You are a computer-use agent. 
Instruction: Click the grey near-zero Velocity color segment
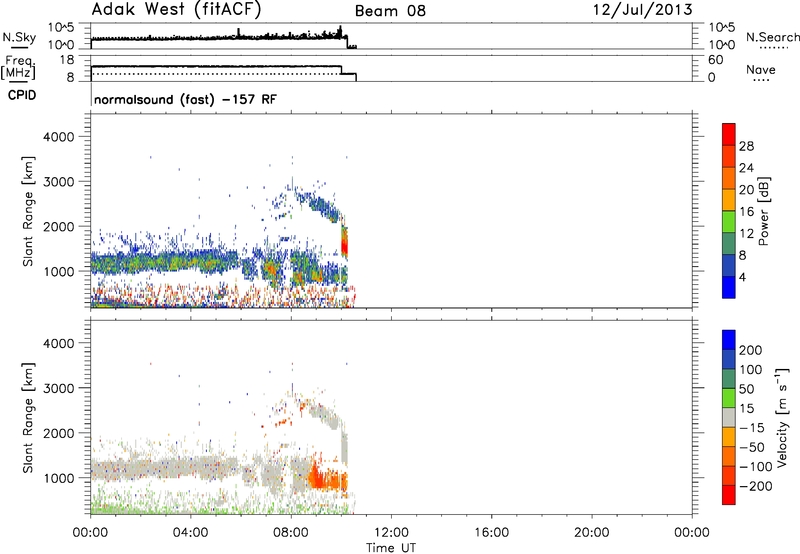click(729, 417)
